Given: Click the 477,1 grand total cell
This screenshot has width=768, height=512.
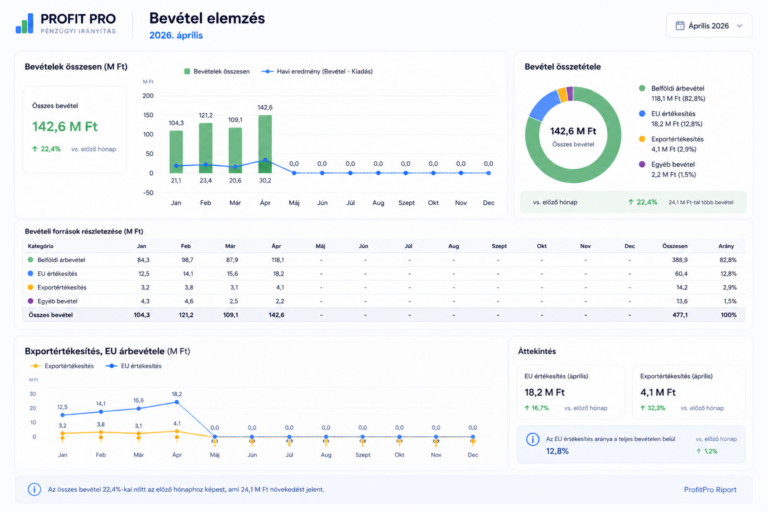Looking at the screenshot, I should (x=680, y=315).
